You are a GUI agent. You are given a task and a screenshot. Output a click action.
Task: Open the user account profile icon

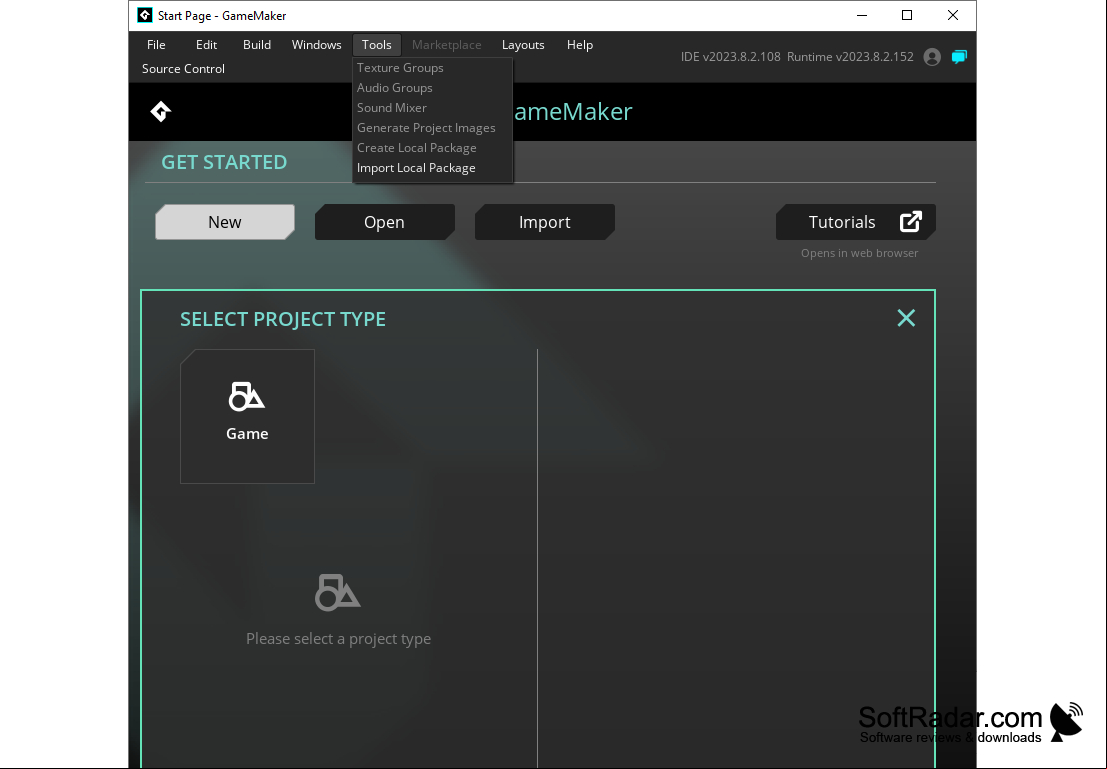click(x=932, y=57)
